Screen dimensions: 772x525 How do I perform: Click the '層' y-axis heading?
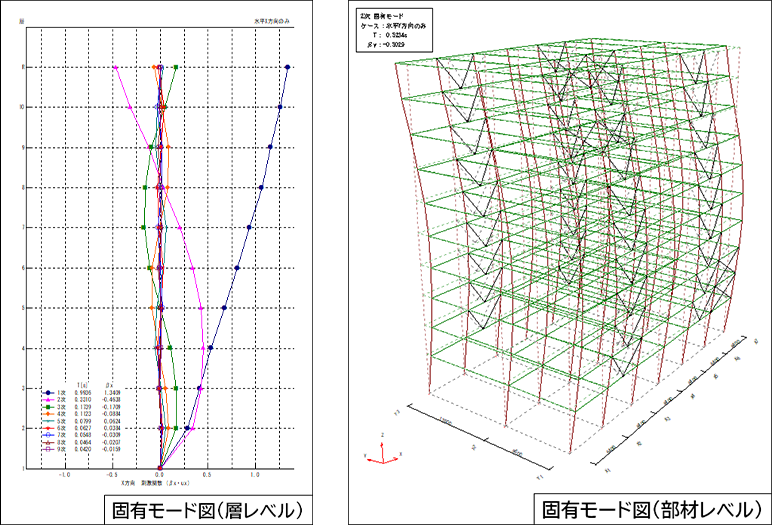(x=22, y=21)
